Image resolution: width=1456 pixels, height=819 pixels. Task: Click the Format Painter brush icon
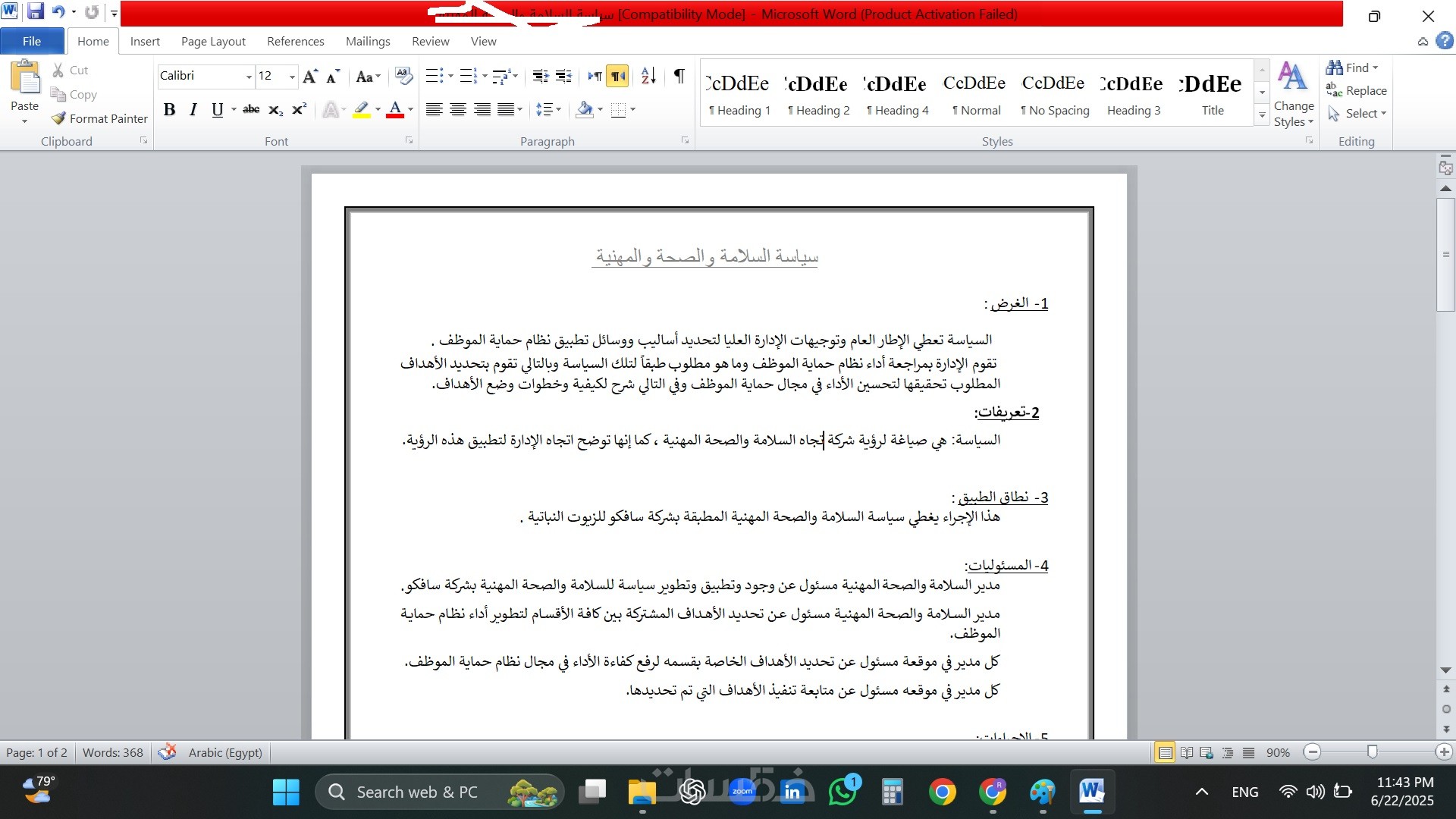coord(58,118)
